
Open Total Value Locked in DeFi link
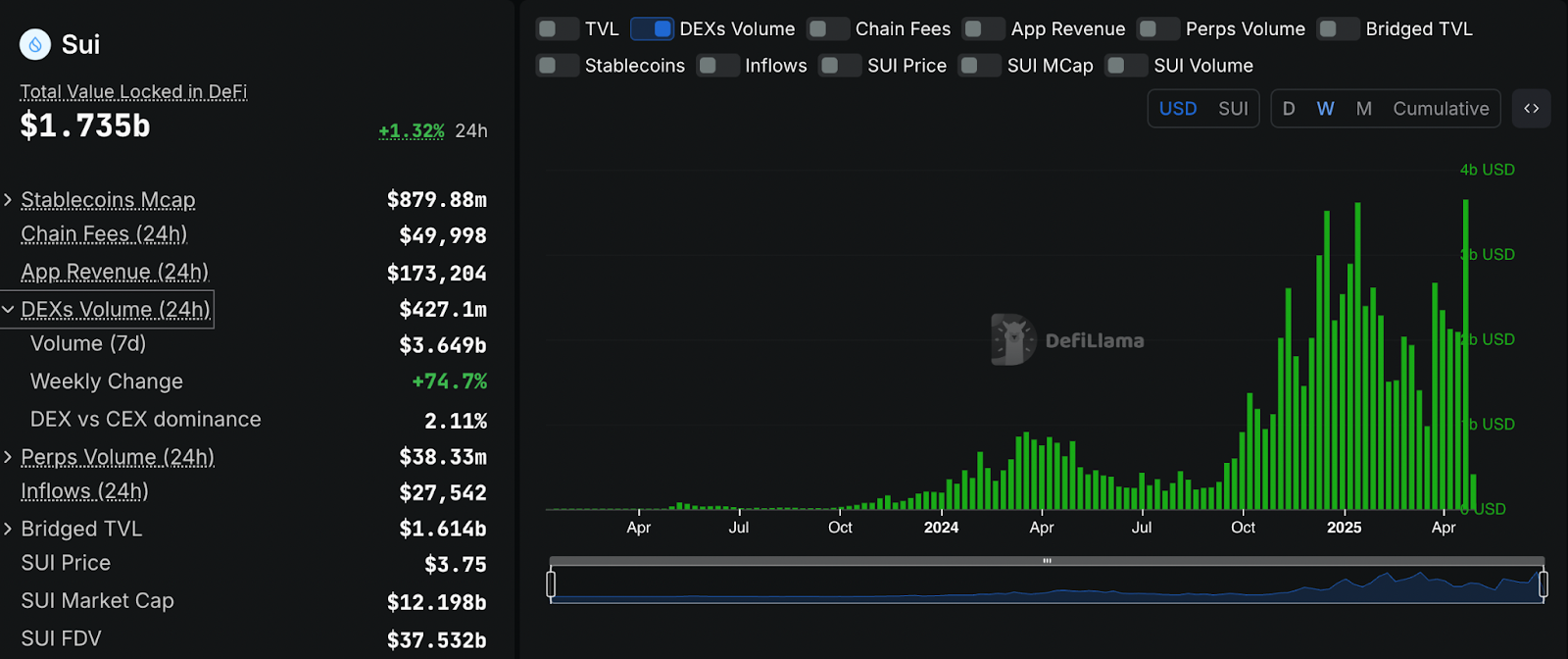click(x=133, y=92)
